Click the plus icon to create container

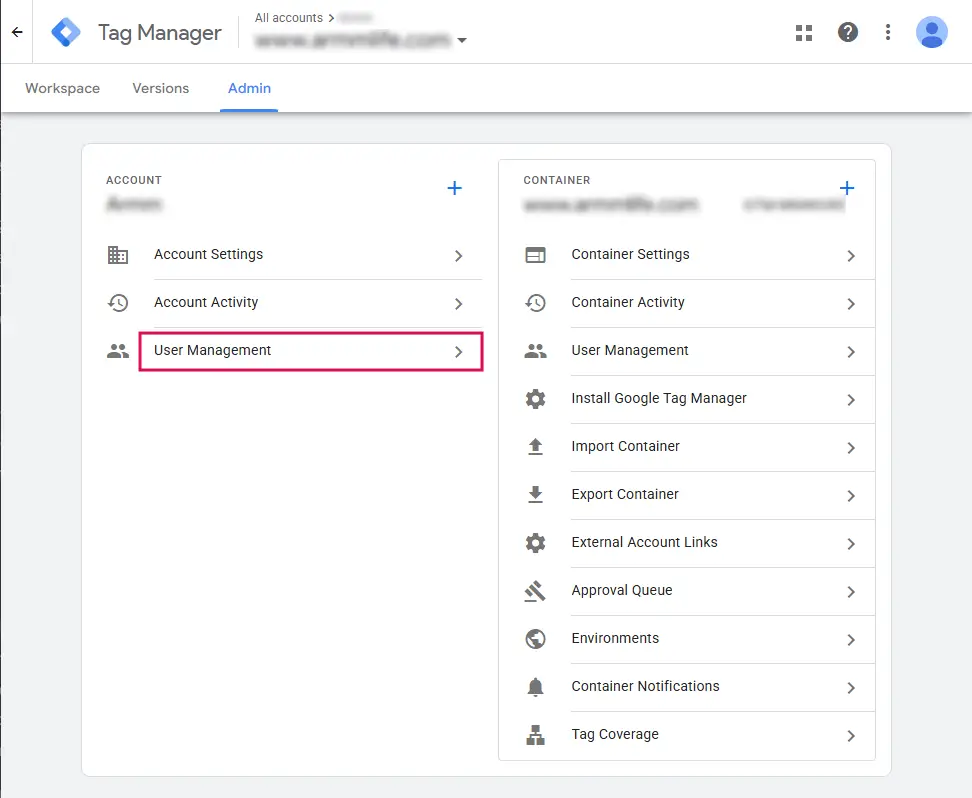[847, 188]
